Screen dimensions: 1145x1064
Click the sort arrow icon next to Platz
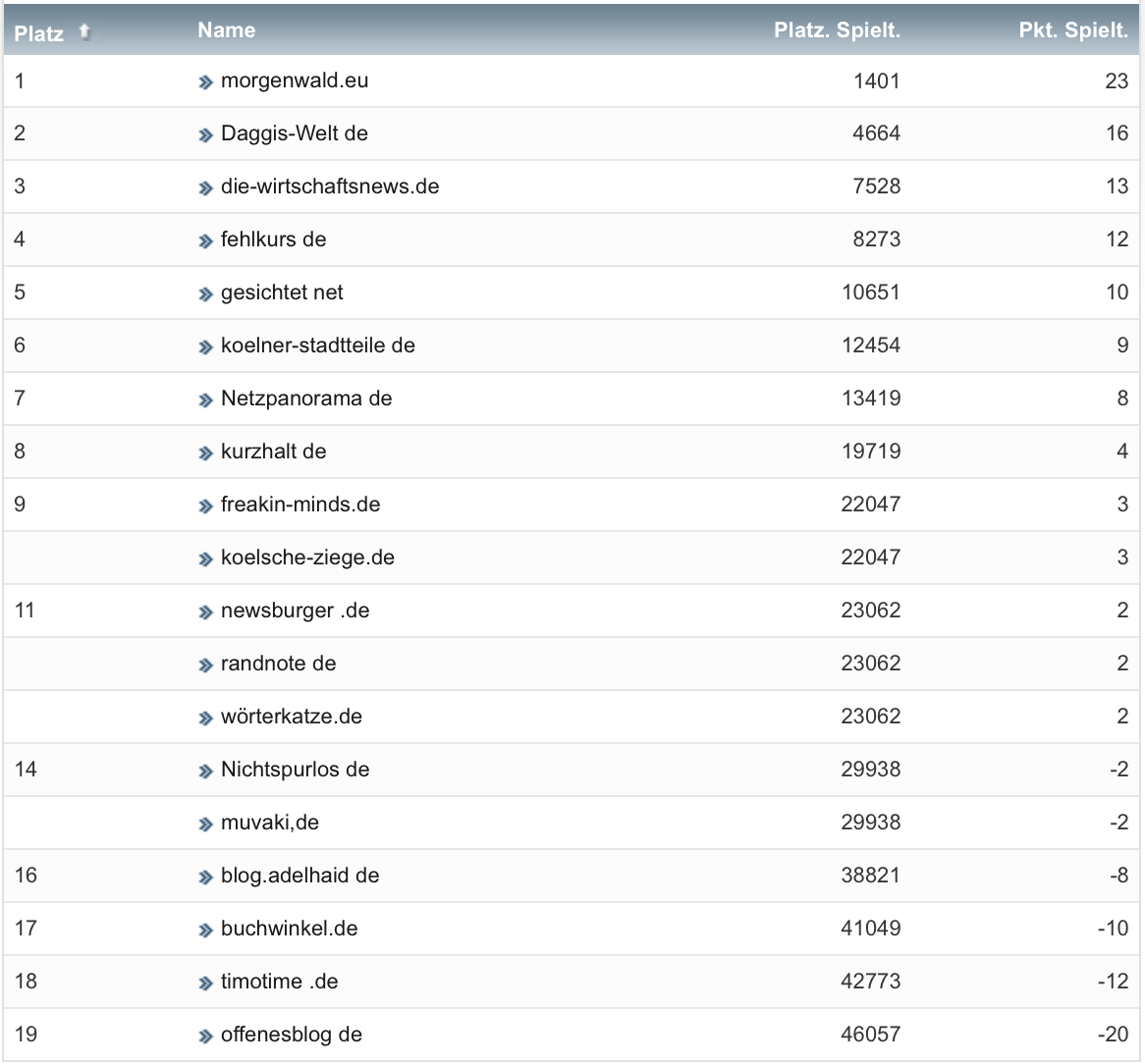point(84,31)
